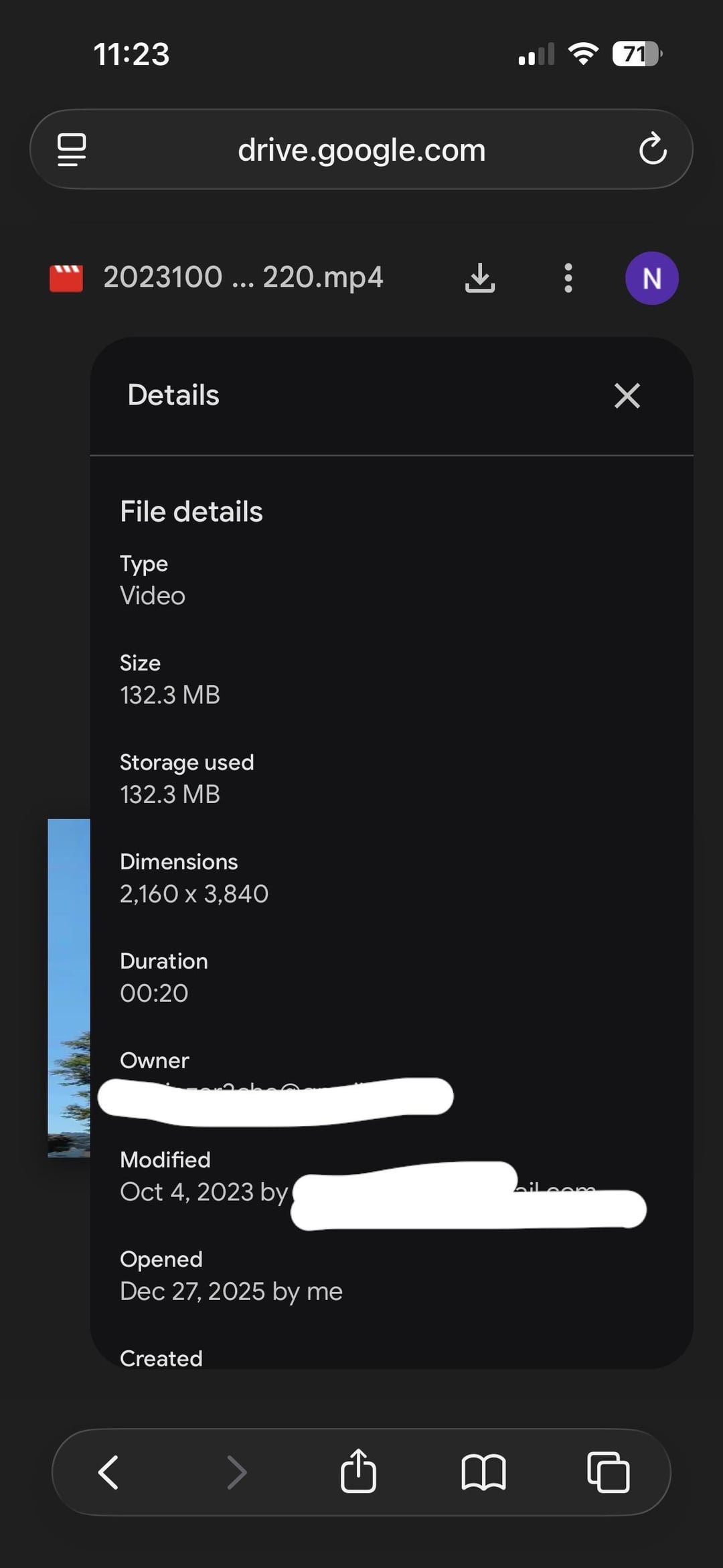The image size is (723, 1568).
Task: Tap the Details panel heading
Action: tap(173, 395)
